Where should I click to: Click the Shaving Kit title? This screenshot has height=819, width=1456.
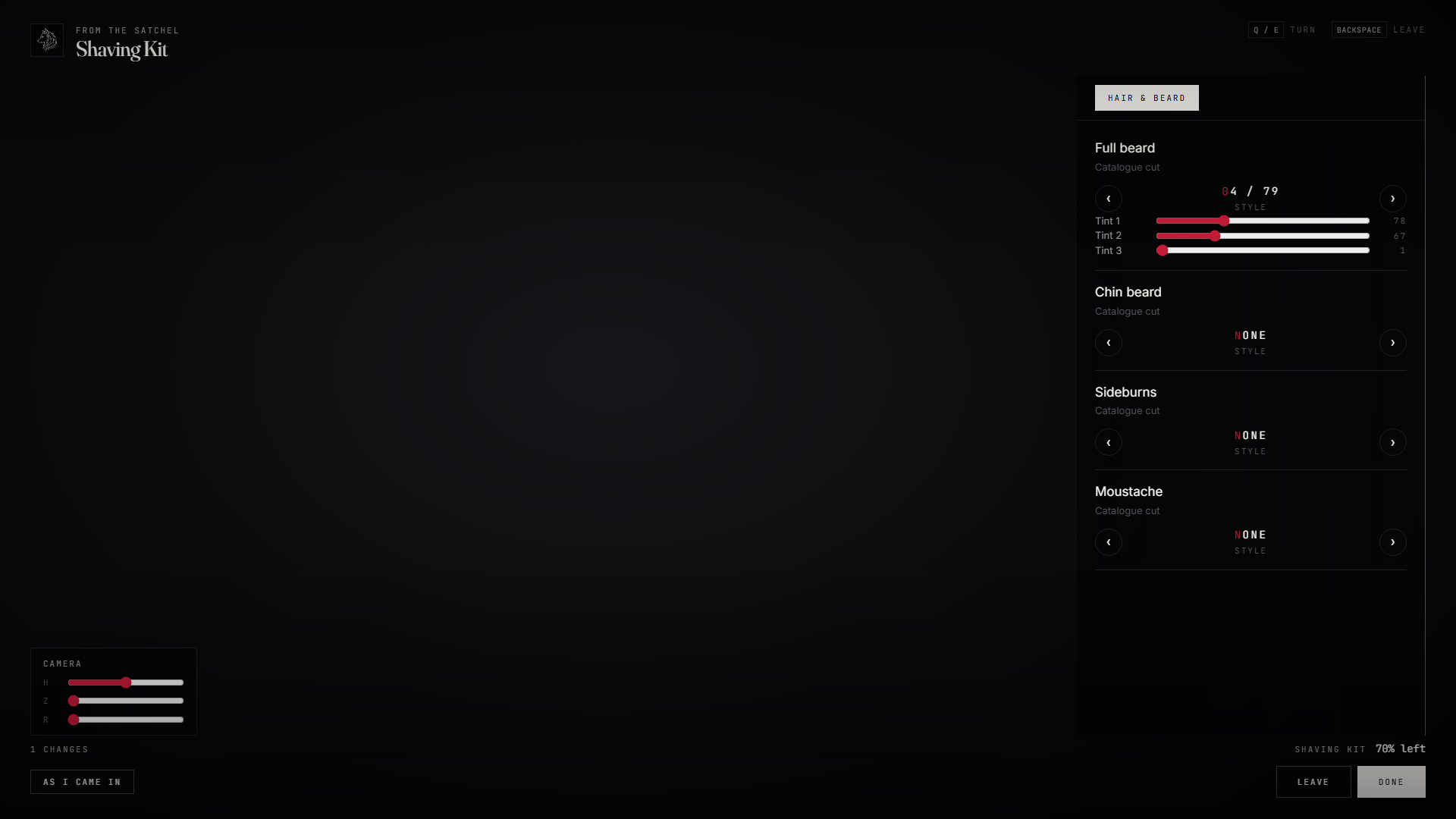pos(121,49)
